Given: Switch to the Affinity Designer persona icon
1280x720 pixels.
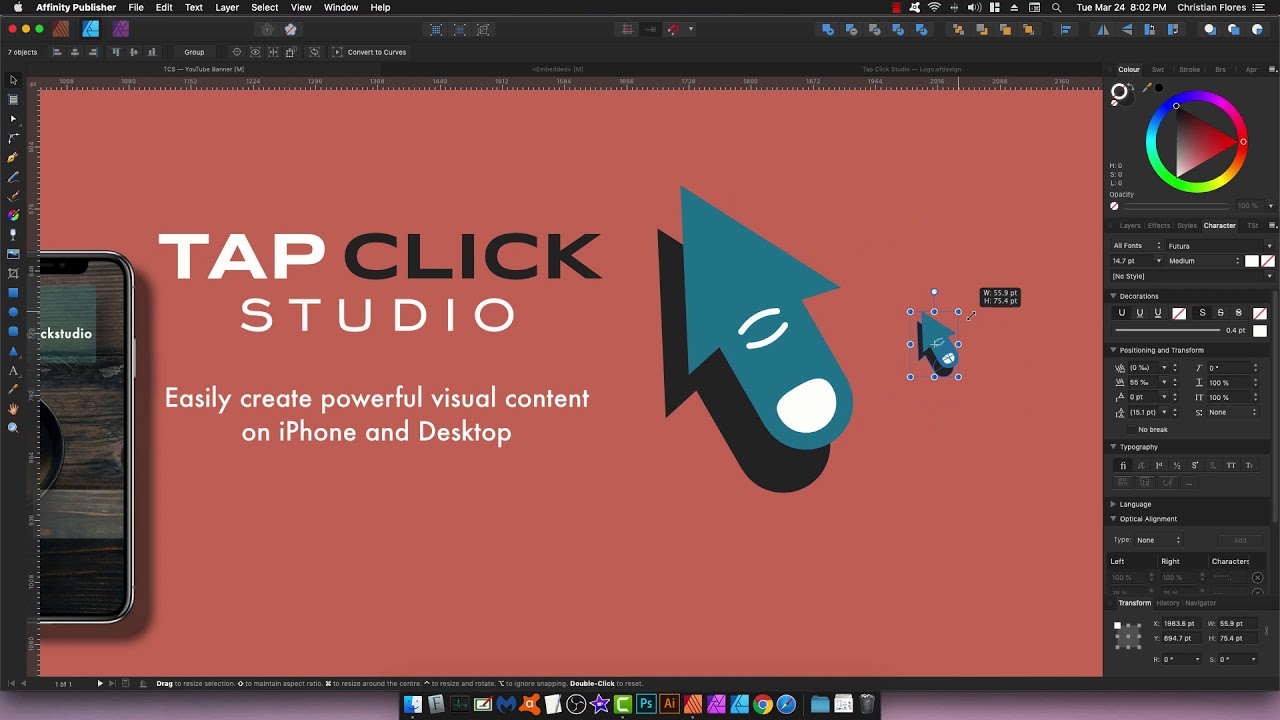Looking at the screenshot, I should coord(91,29).
